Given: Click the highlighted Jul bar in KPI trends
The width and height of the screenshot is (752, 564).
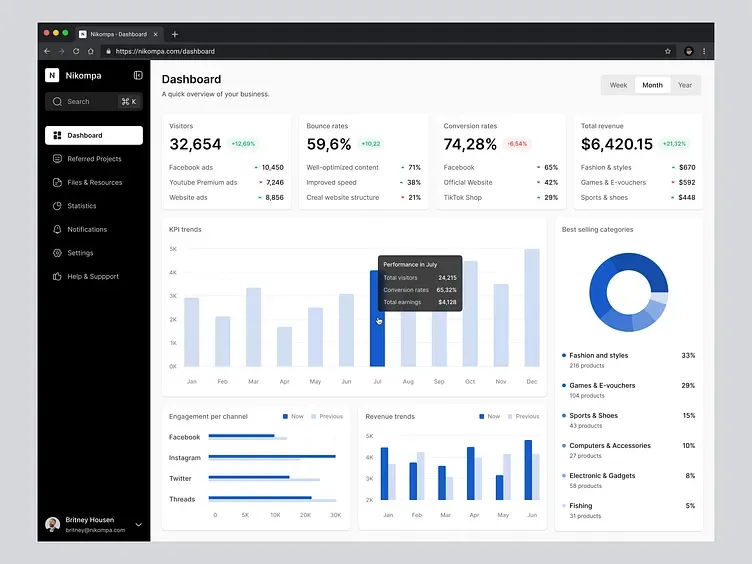Looking at the screenshot, I should click(377, 318).
